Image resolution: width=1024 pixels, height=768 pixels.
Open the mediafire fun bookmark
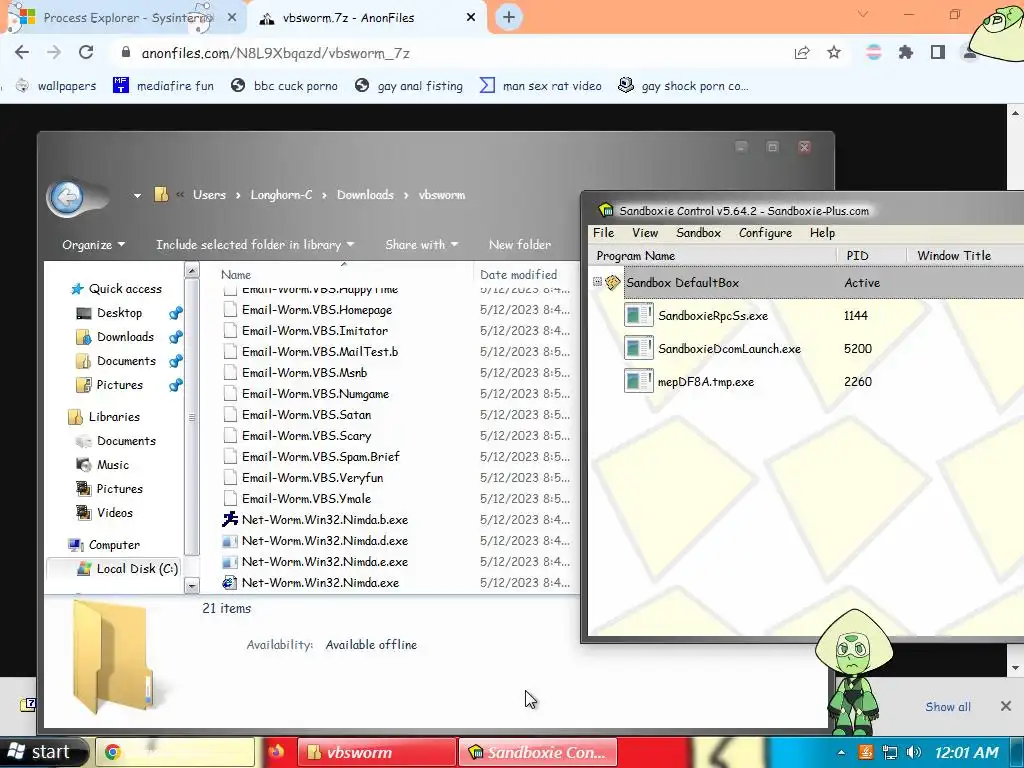tap(163, 86)
